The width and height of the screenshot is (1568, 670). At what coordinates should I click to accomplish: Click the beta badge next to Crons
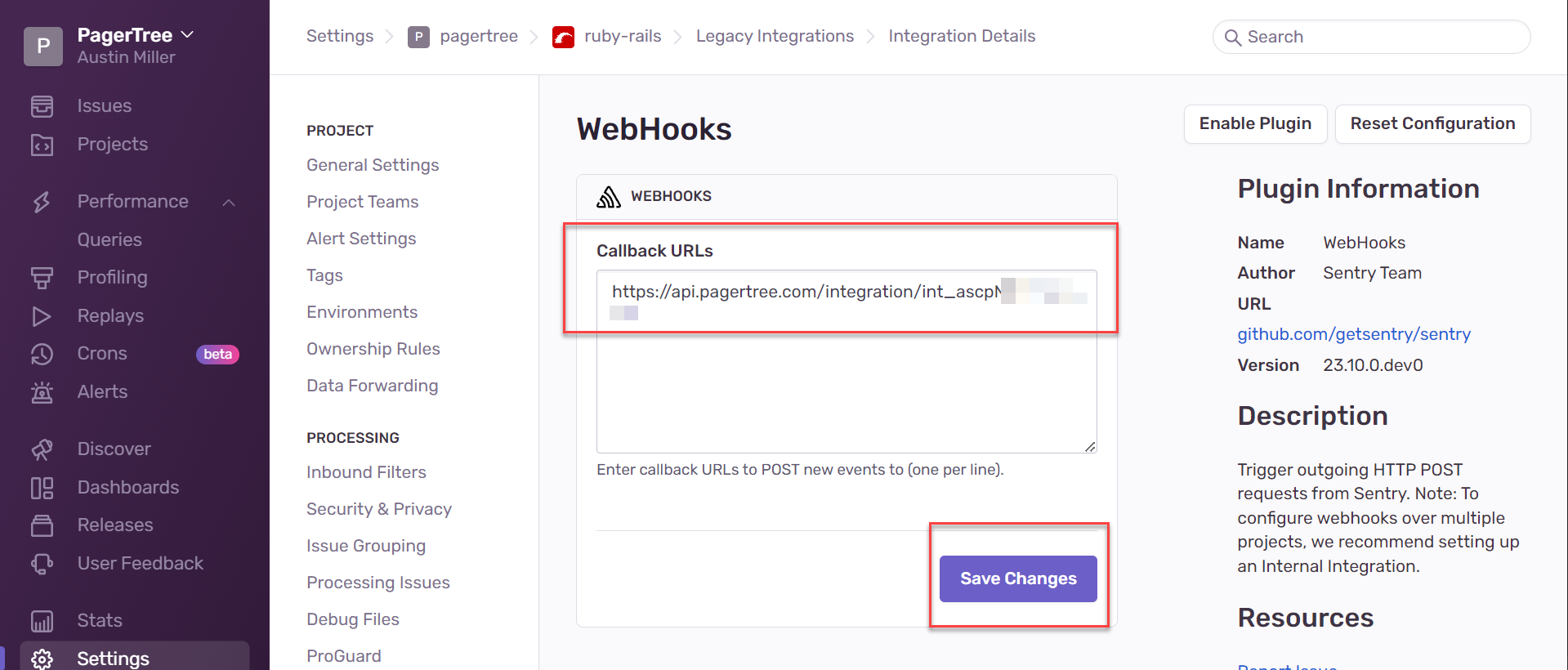[217, 354]
